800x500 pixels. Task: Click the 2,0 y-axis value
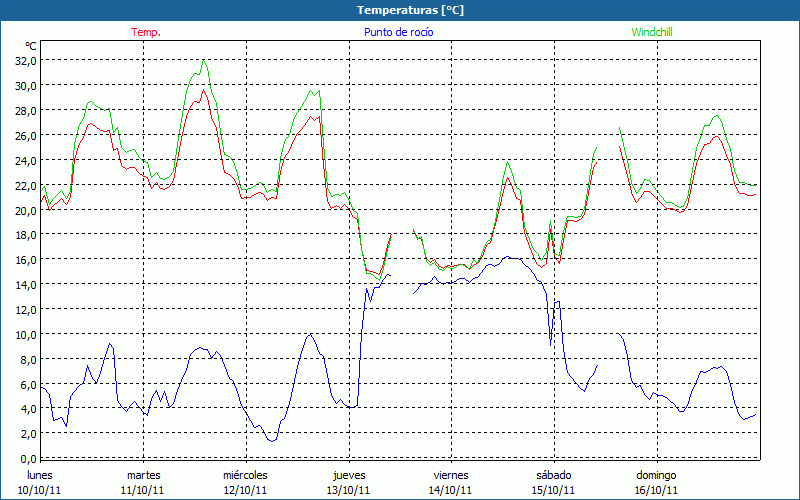(x=27, y=434)
